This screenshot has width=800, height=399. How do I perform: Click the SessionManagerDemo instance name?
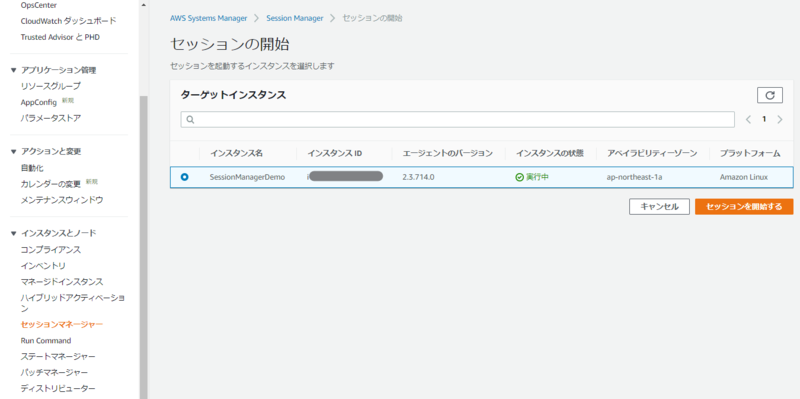(x=247, y=178)
